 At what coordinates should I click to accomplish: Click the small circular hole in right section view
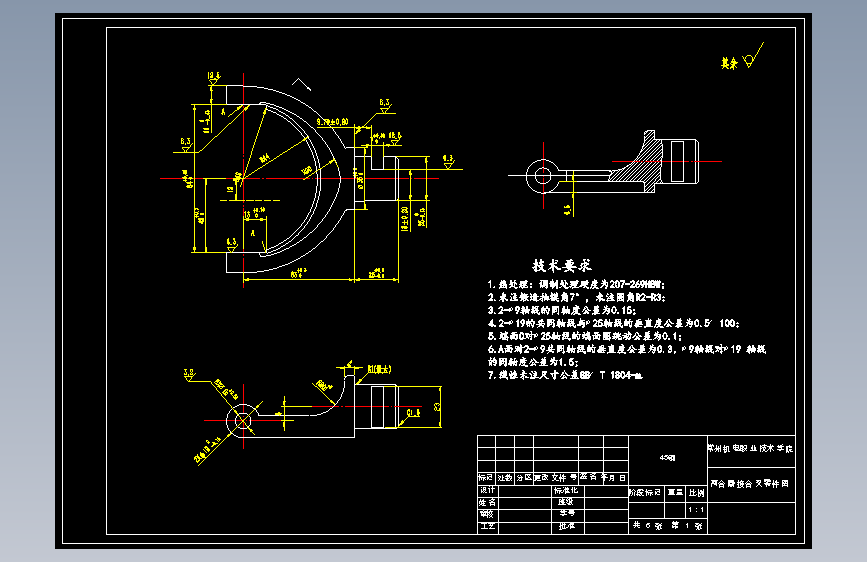tap(543, 176)
